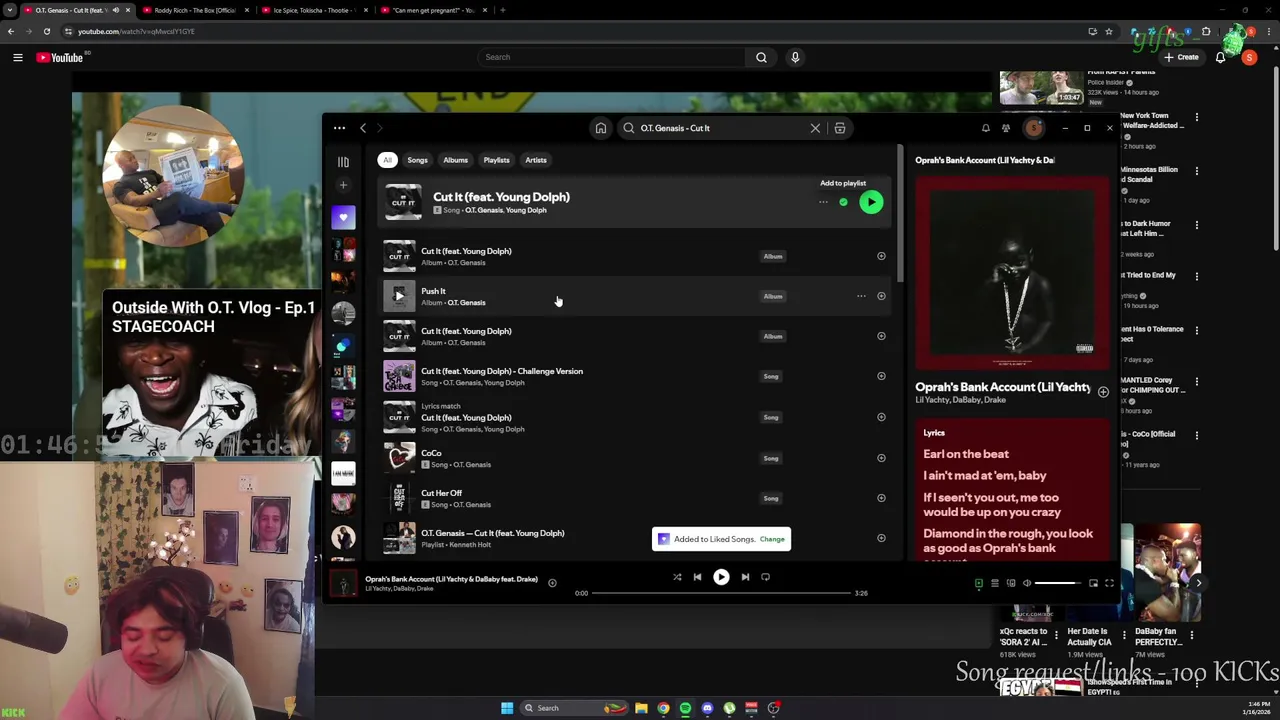The width and height of the screenshot is (1280, 720).
Task: Open File Explorer from taskbar
Action: click(x=641, y=708)
